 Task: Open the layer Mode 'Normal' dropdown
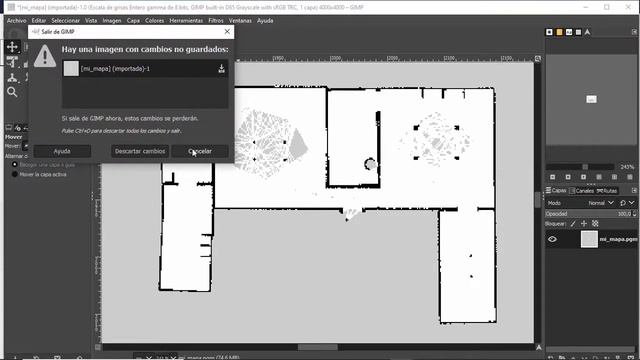coord(600,203)
